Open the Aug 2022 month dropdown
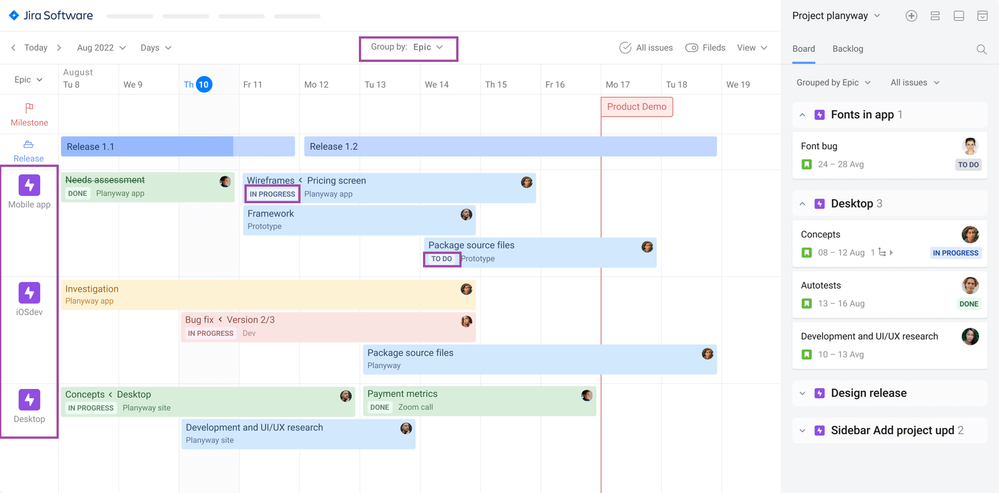 tap(101, 48)
